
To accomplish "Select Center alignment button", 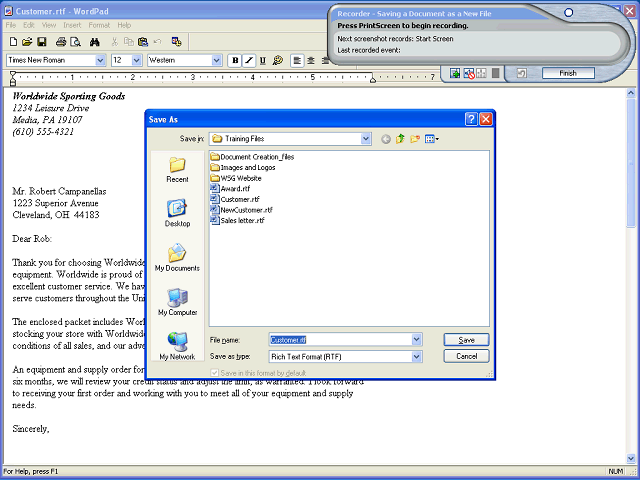I will tap(311, 60).
